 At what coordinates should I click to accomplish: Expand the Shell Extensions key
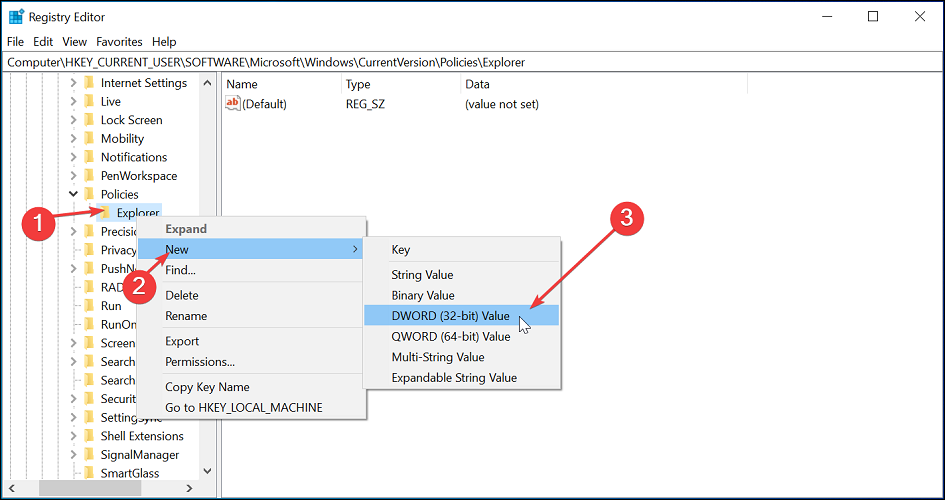74,436
